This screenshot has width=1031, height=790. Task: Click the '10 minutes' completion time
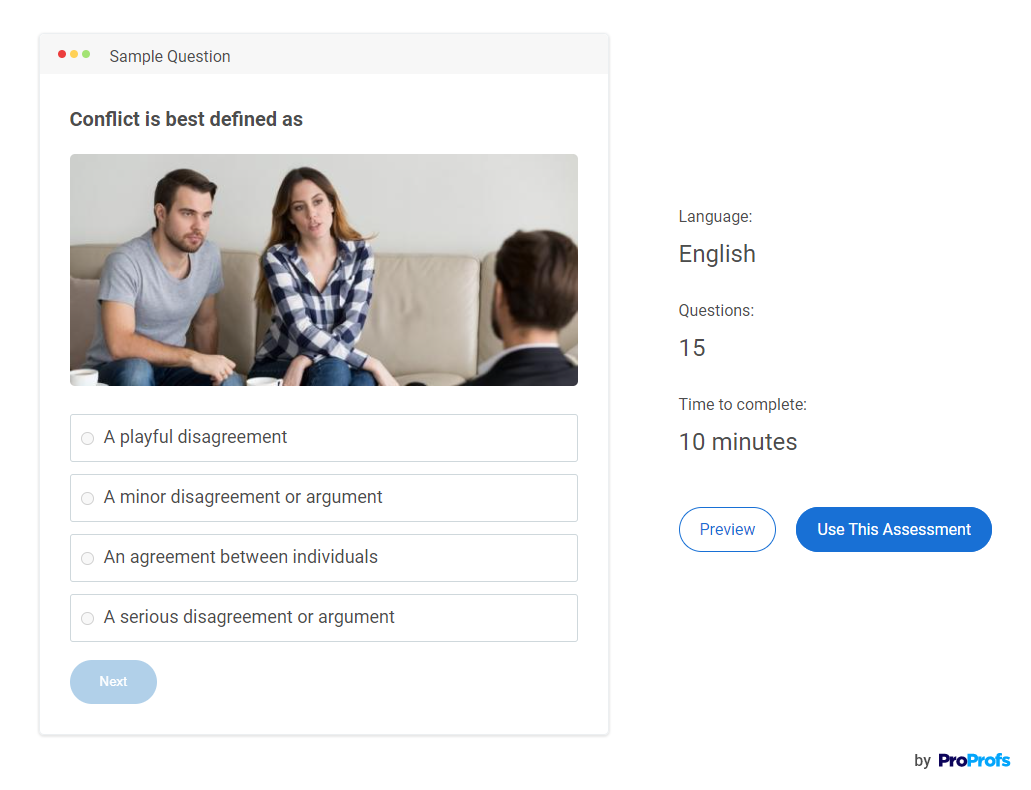737,442
